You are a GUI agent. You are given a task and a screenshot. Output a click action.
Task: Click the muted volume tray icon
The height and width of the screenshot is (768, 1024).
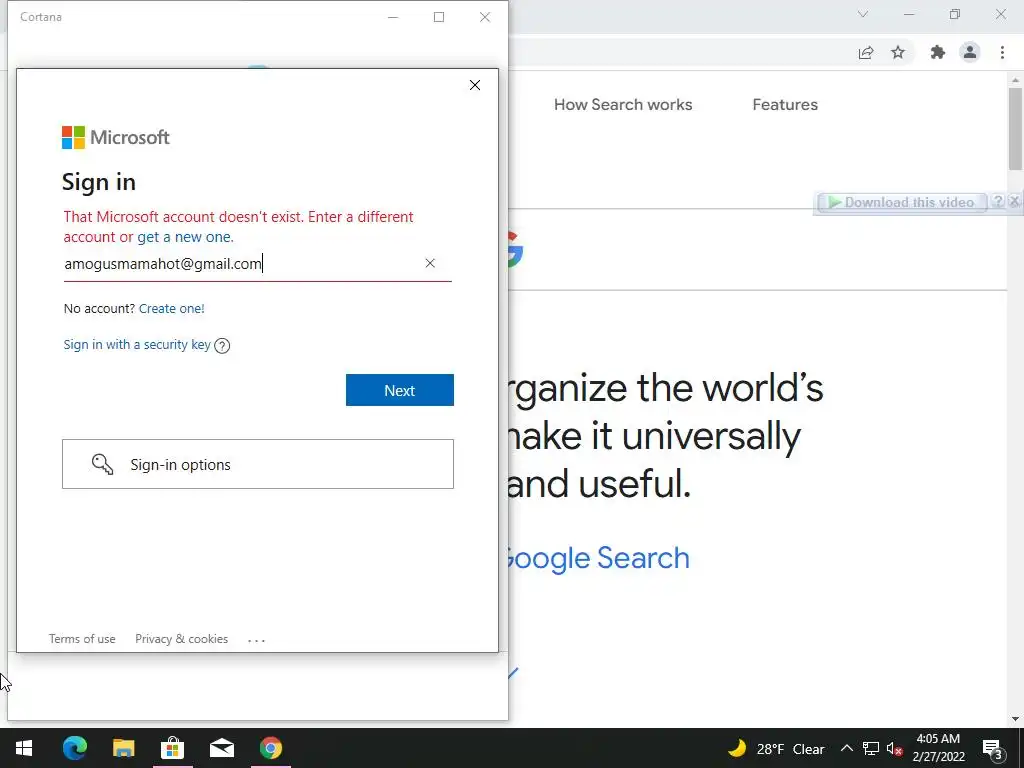[x=895, y=749]
